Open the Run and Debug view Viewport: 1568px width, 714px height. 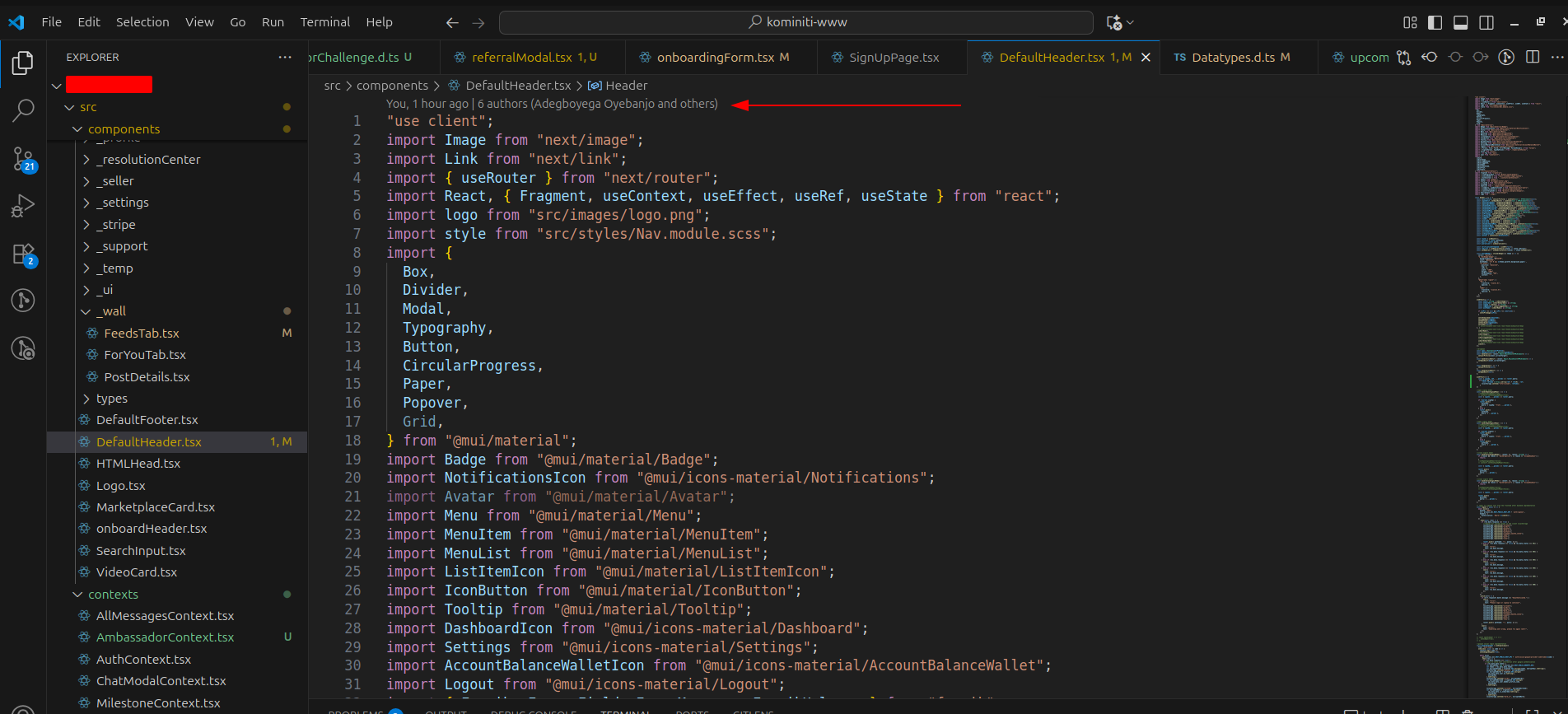23,206
